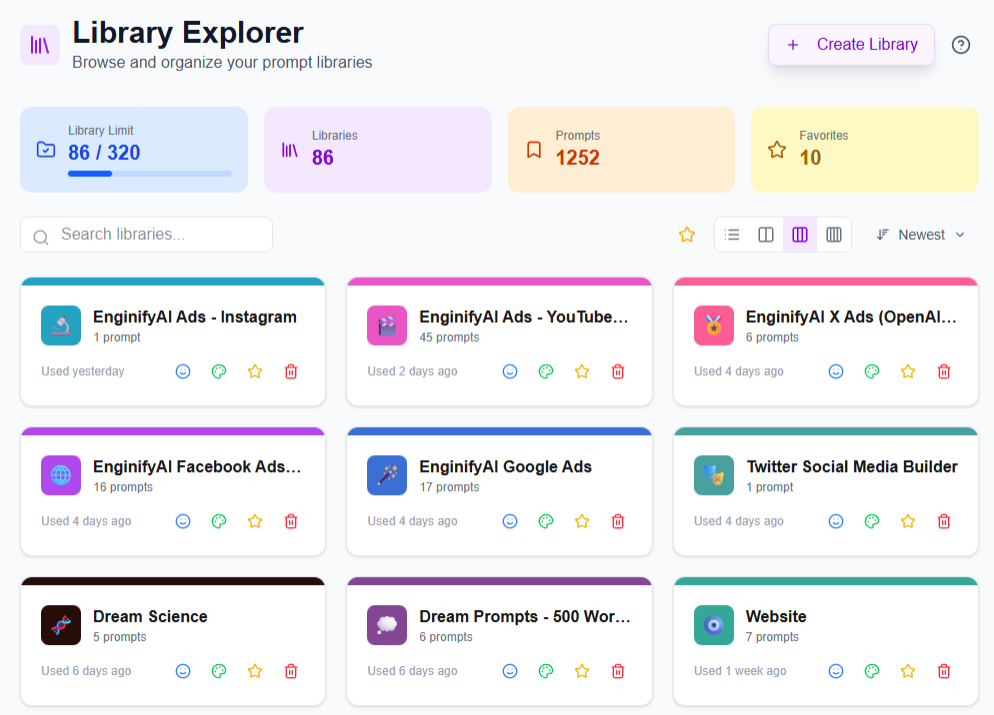Click the microscope thumbnail of Instagram library
Screen dimensions: 994x715
click(61, 326)
